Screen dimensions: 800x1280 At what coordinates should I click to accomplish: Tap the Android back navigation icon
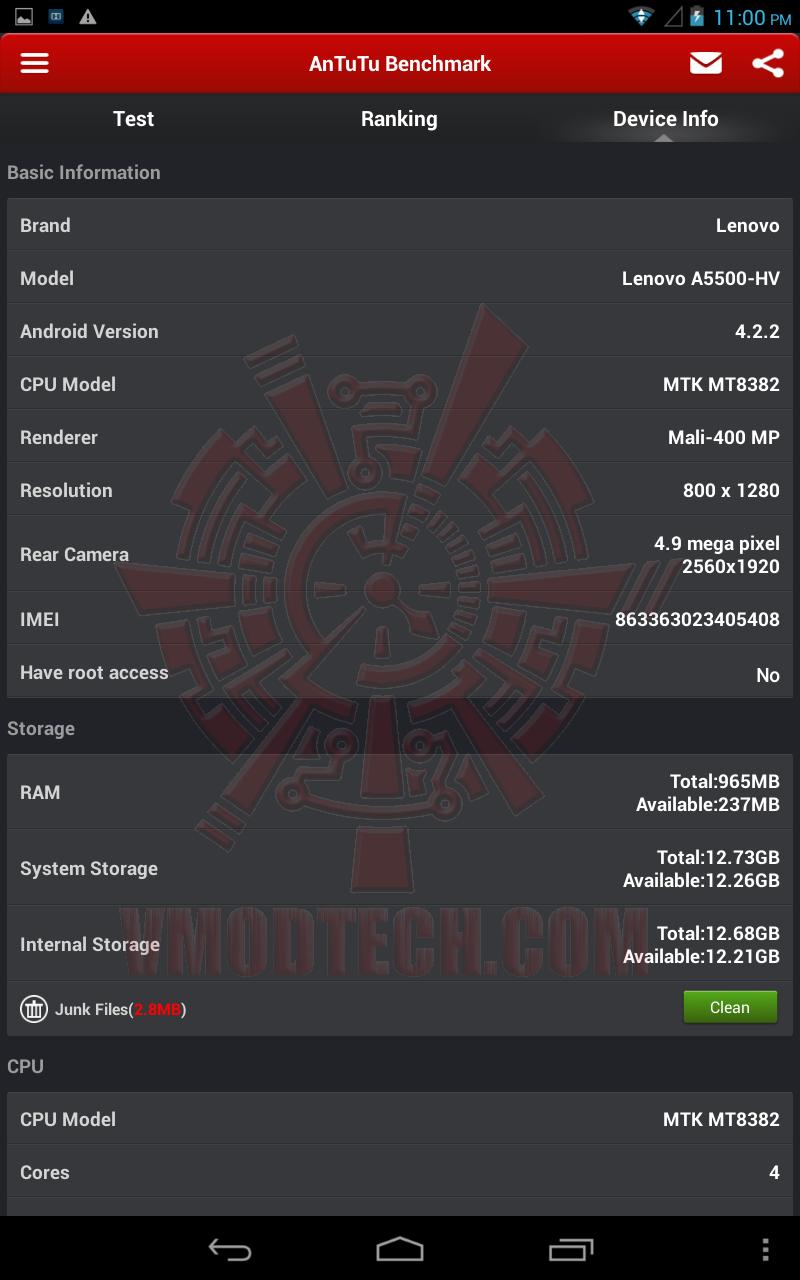(x=229, y=1249)
